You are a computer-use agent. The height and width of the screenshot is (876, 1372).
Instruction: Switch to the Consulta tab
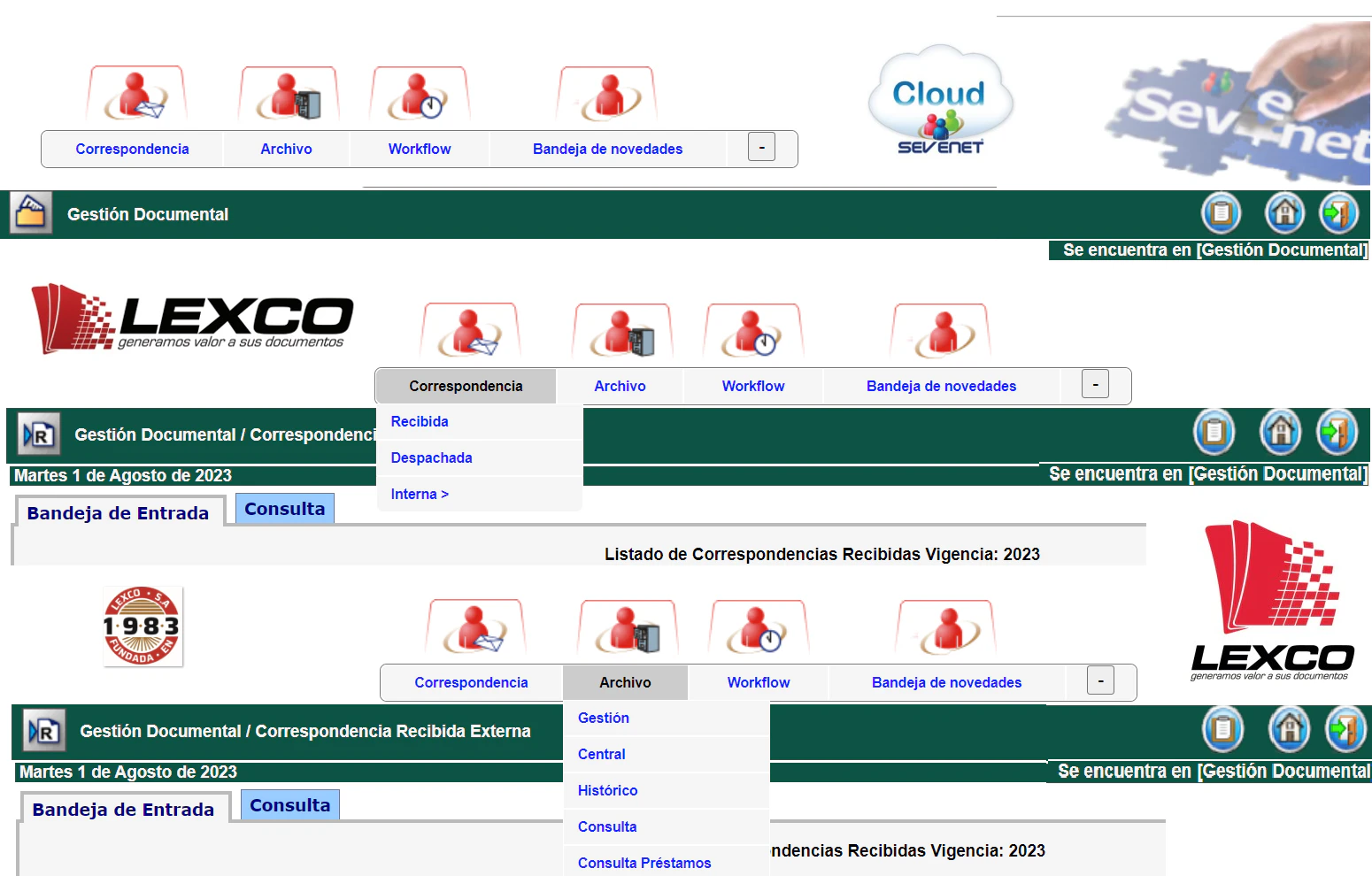[284, 508]
